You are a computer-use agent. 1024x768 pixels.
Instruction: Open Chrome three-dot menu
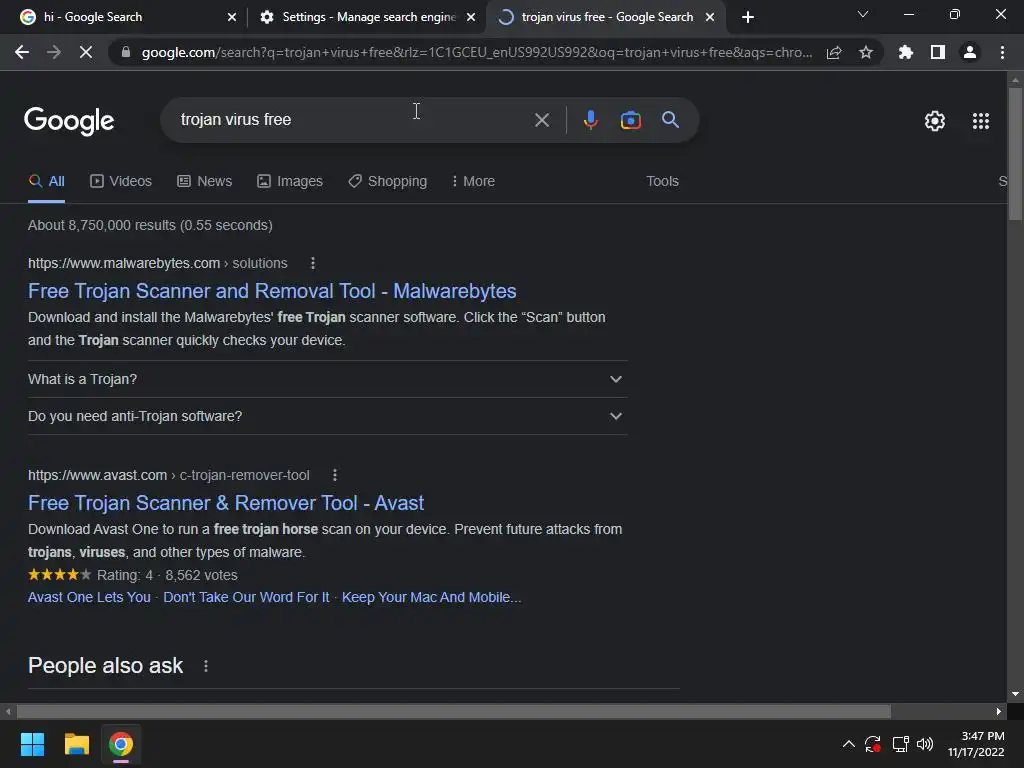coord(1002,52)
